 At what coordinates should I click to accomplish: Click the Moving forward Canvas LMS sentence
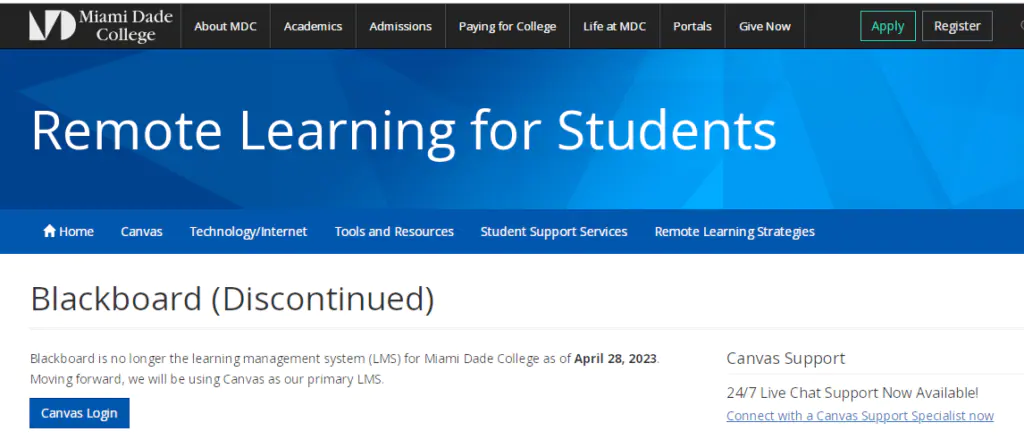click(x=206, y=379)
